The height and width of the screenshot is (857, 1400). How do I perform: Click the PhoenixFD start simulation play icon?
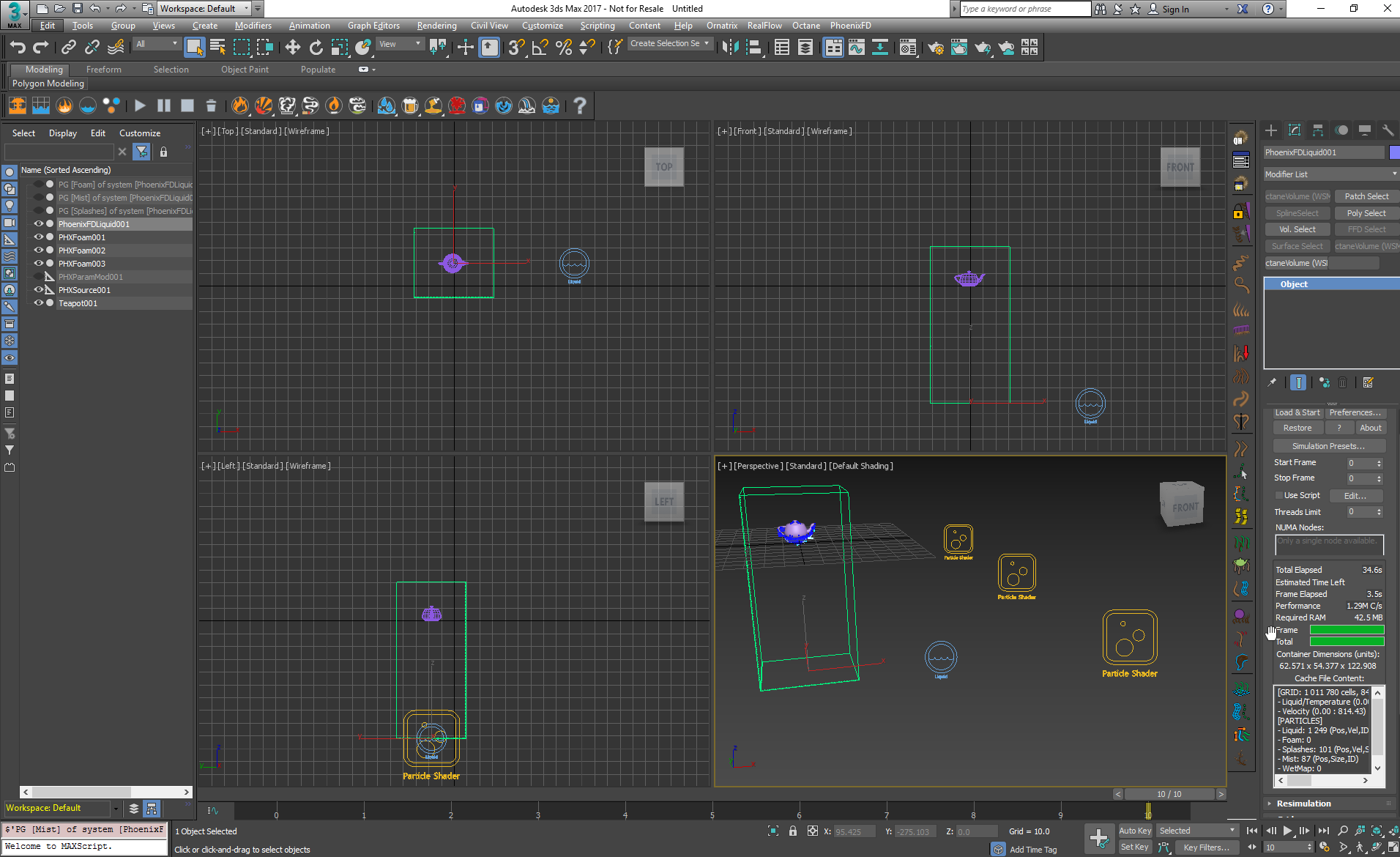[x=140, y=105]
